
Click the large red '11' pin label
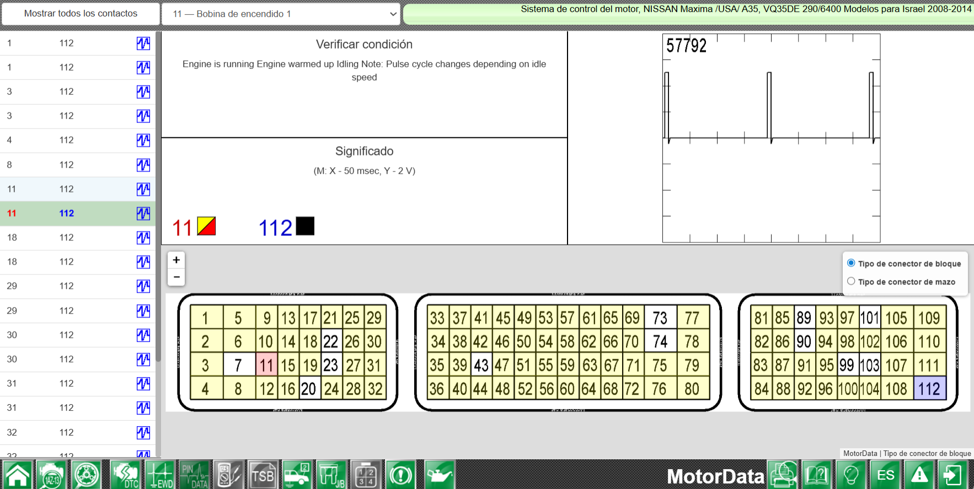(182, 228)
